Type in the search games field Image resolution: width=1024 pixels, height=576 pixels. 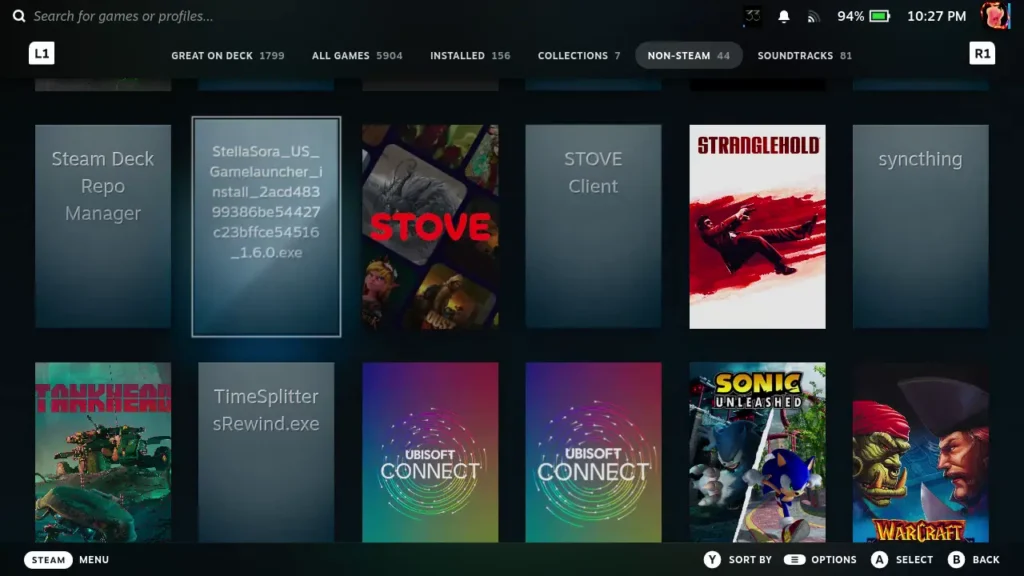tap(200, 16)
